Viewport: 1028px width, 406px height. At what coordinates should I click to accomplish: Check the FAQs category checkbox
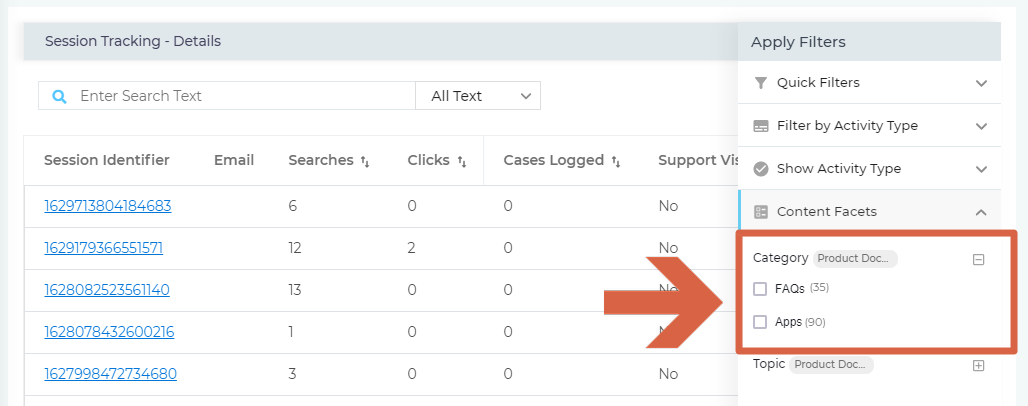[760, 289]
